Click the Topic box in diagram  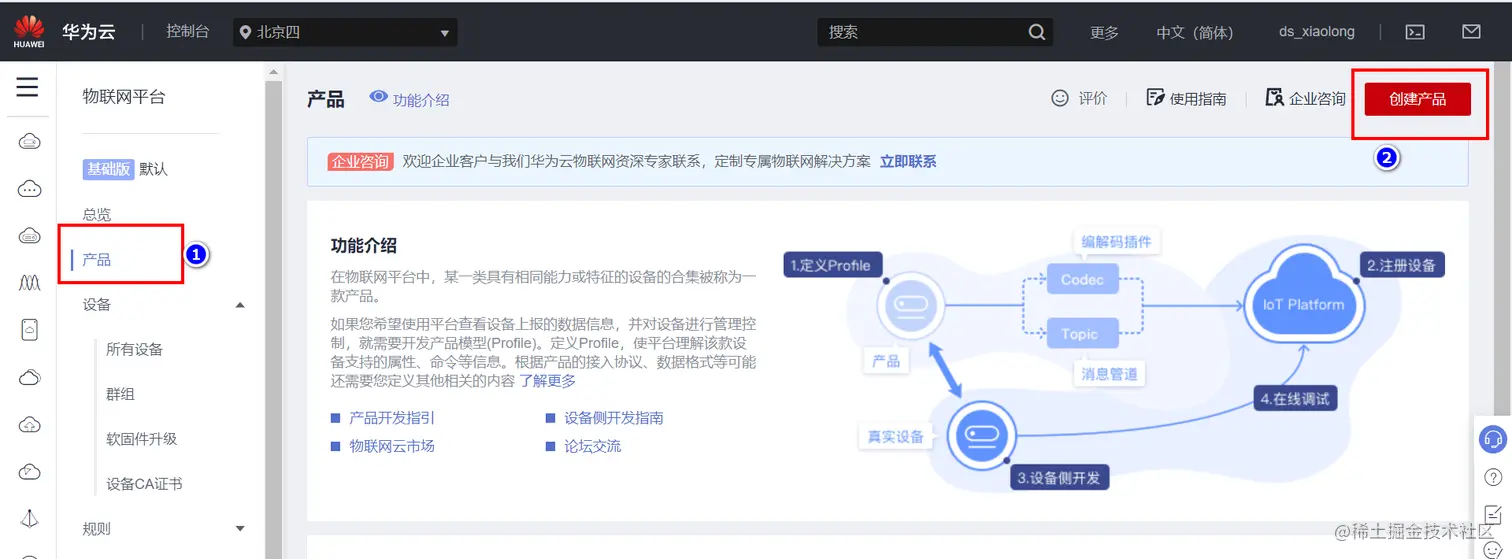pyautogui.click(x=1080, y=334)
